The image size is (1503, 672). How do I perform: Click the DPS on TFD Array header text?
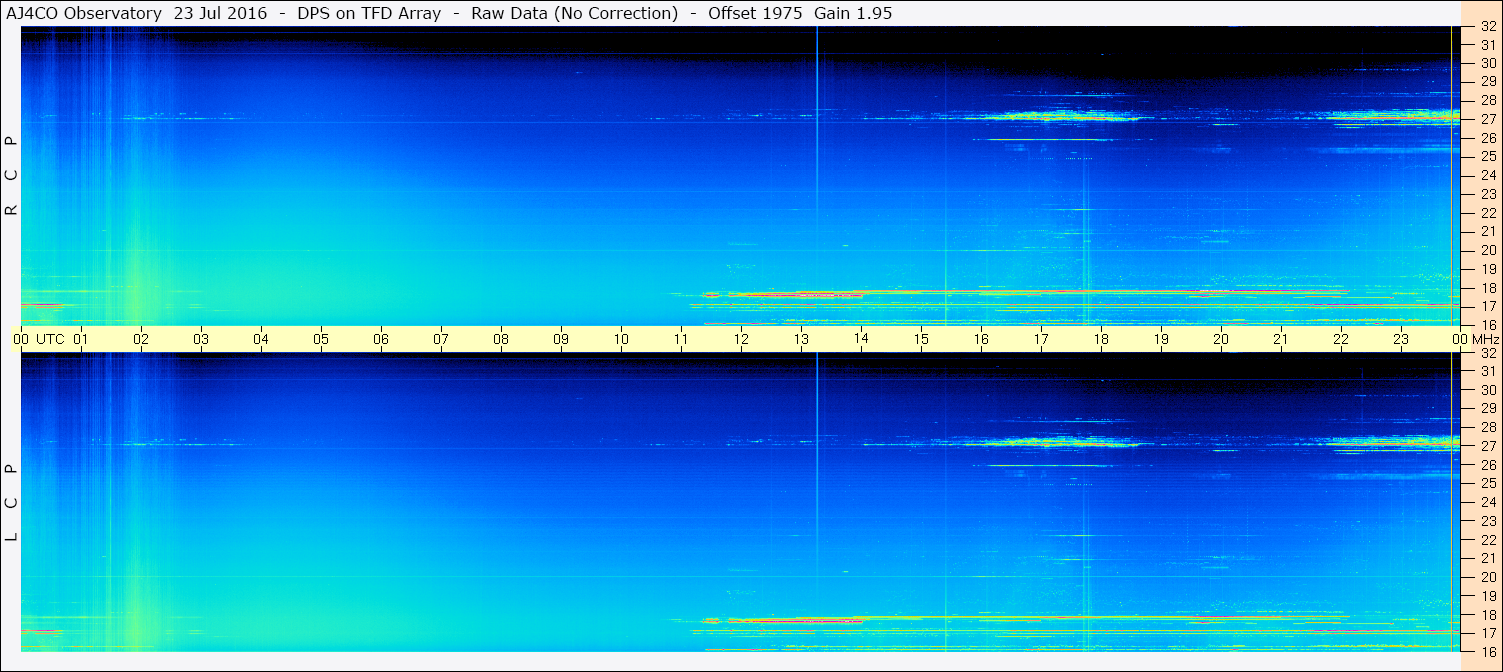(x=369, y=13)
